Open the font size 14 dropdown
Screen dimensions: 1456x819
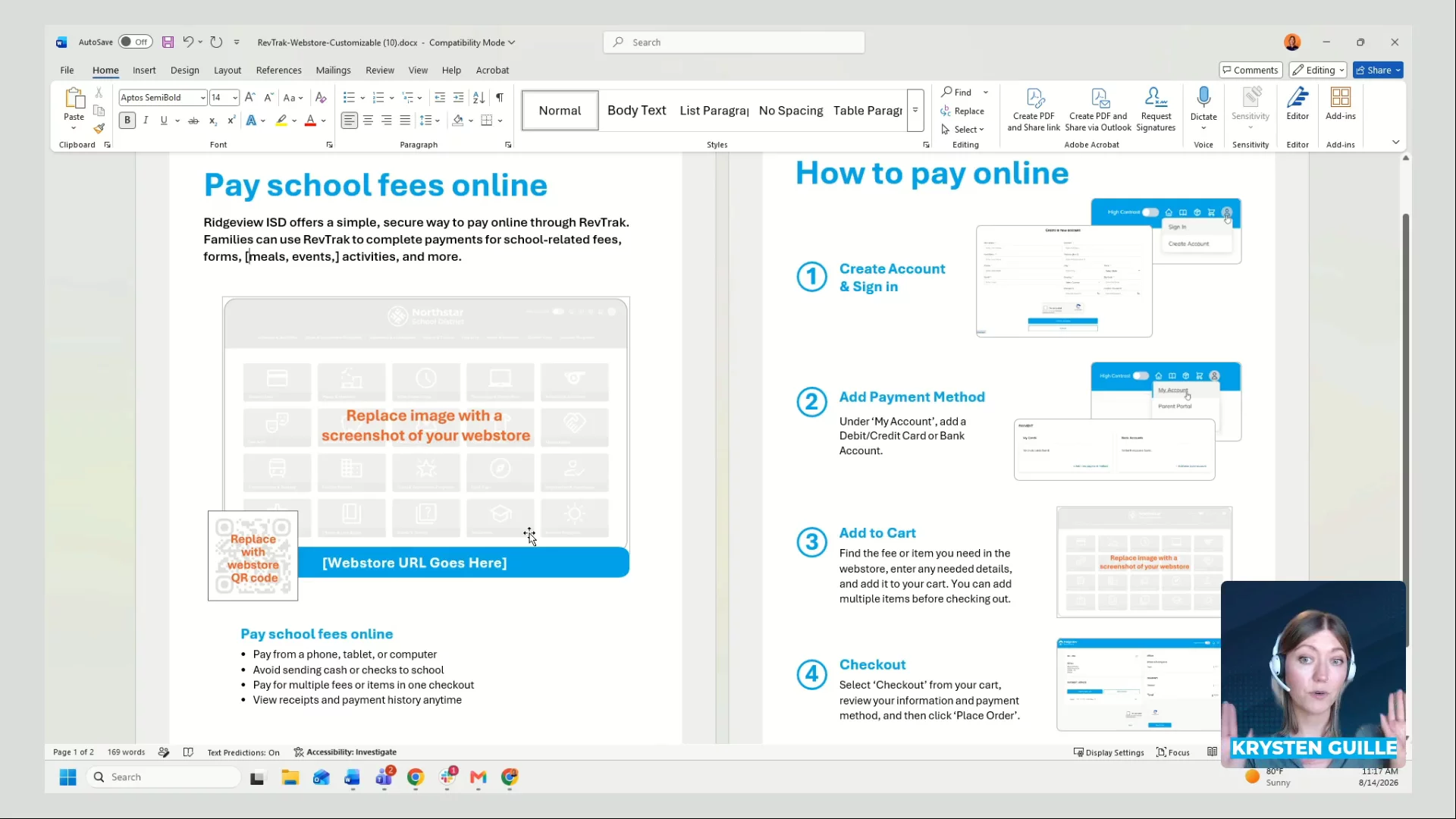pyautogui.click(x=235, y=98)
